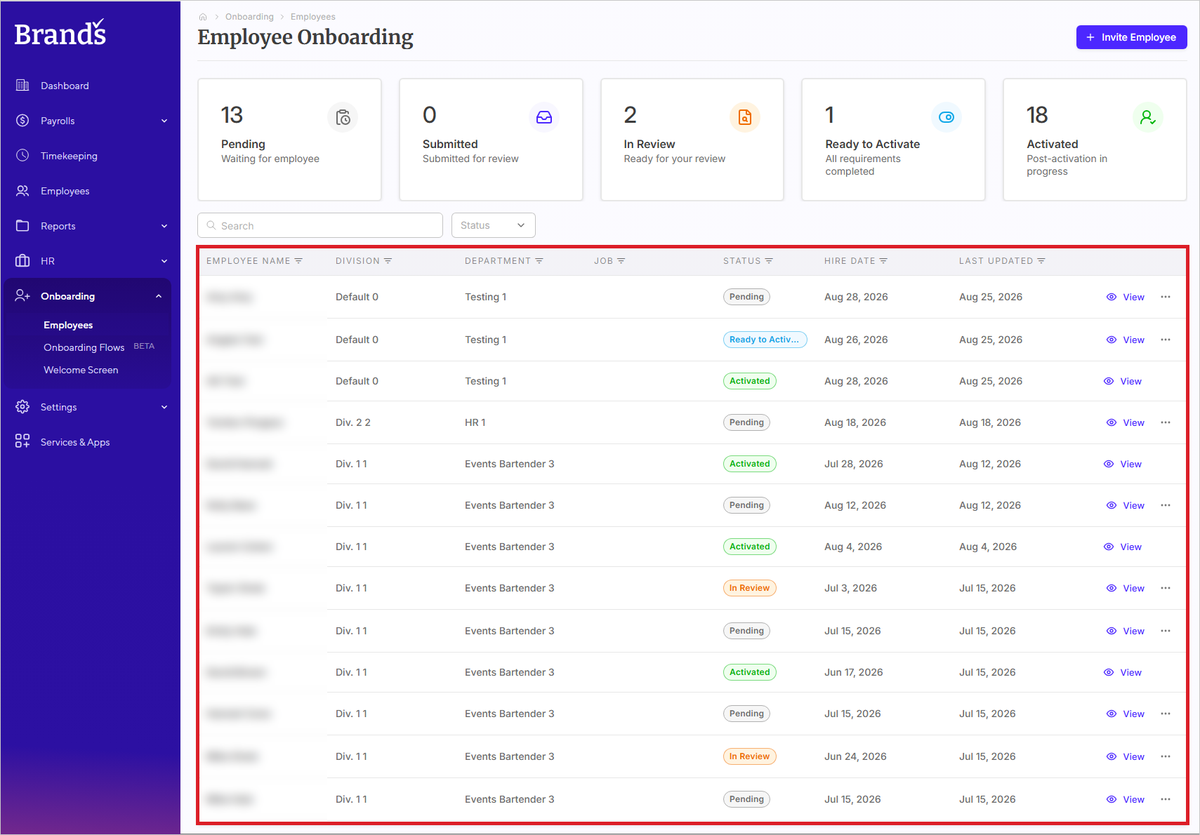Expand the Payrolls sidebar menu chevron

point(164,121)
